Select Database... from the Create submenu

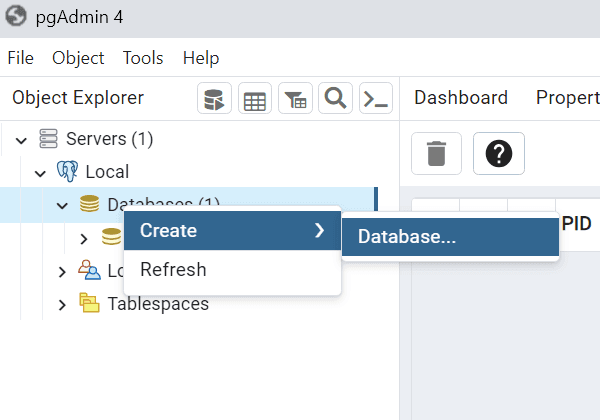point(407,237)
